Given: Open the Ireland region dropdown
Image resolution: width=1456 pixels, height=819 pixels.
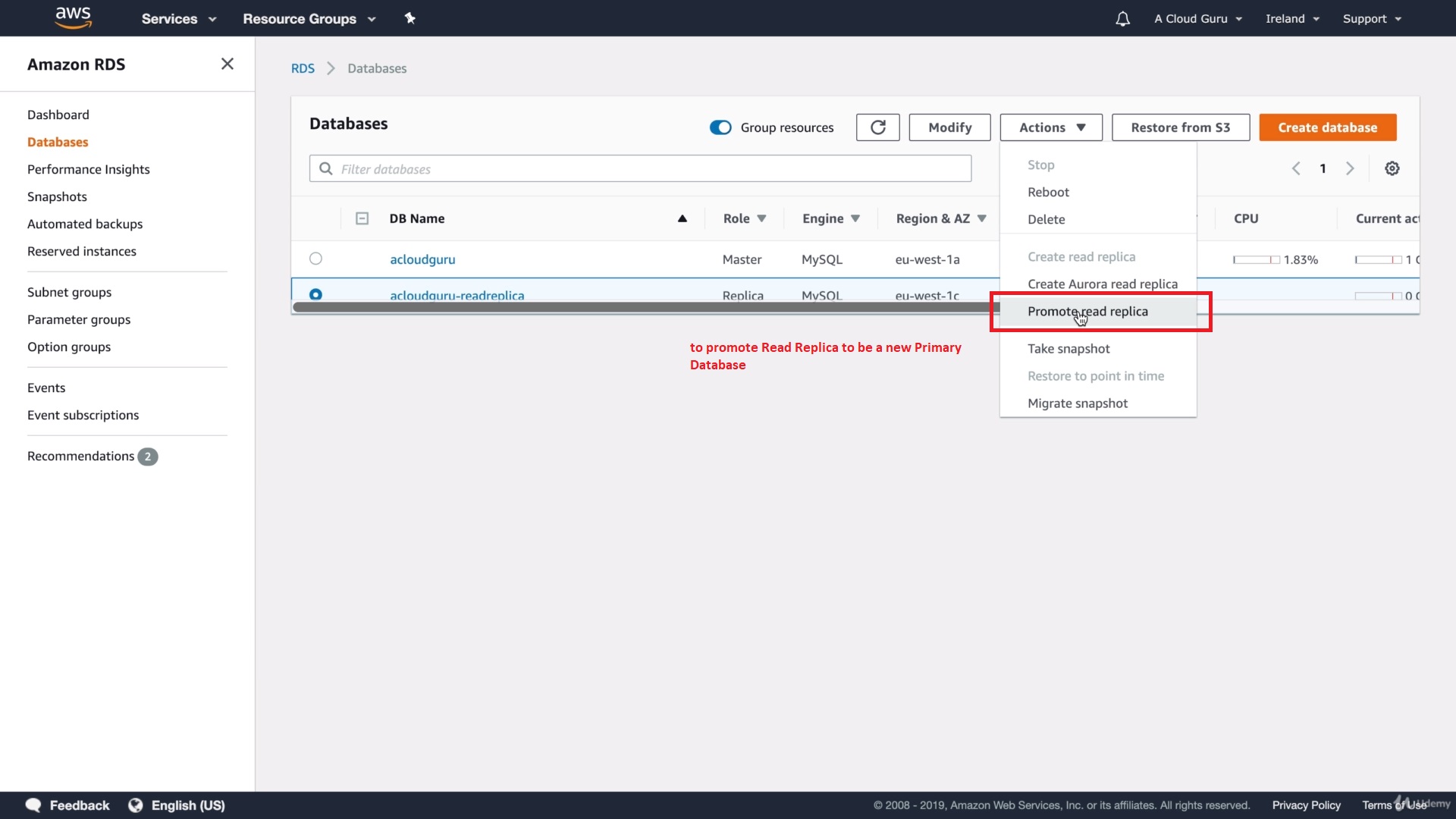Looking at the screenshot, I should 1291,19.
